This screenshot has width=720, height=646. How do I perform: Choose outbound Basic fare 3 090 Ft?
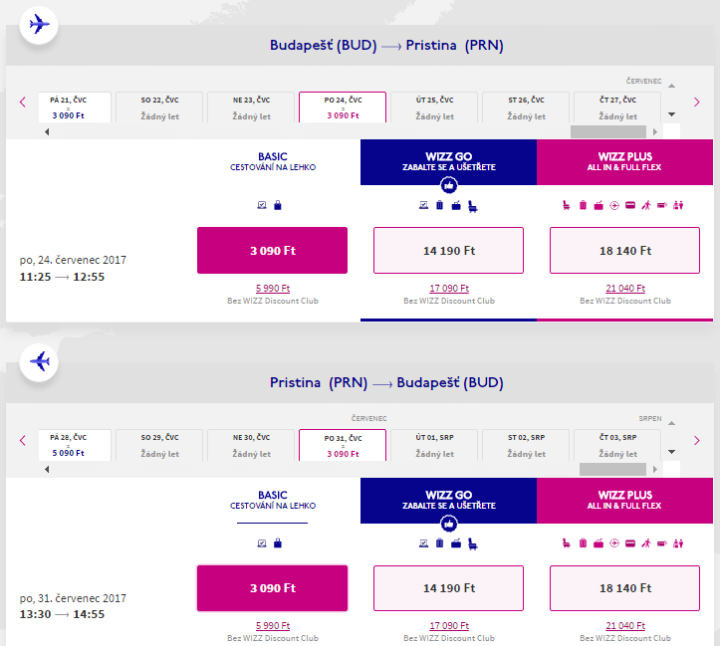click(x=272, y=250)
